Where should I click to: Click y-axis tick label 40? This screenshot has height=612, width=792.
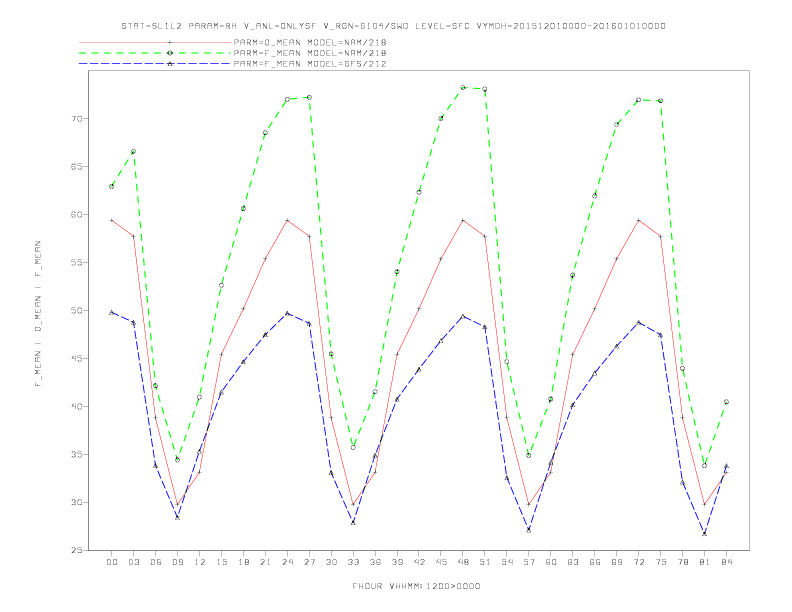(x=77, y=406)
